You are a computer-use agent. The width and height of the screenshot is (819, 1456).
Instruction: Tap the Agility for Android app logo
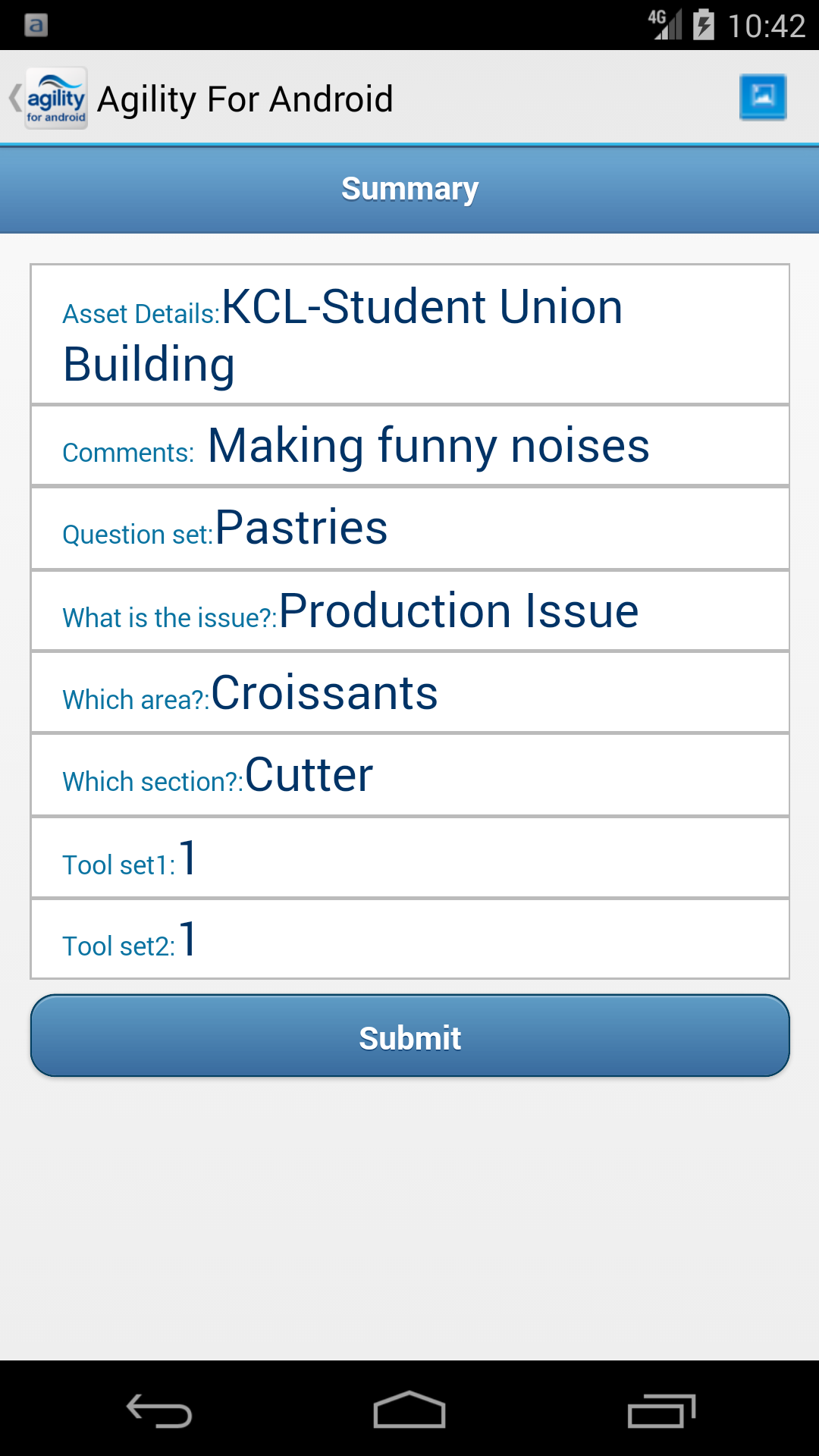pyautogui.click(x=56, y=99)
